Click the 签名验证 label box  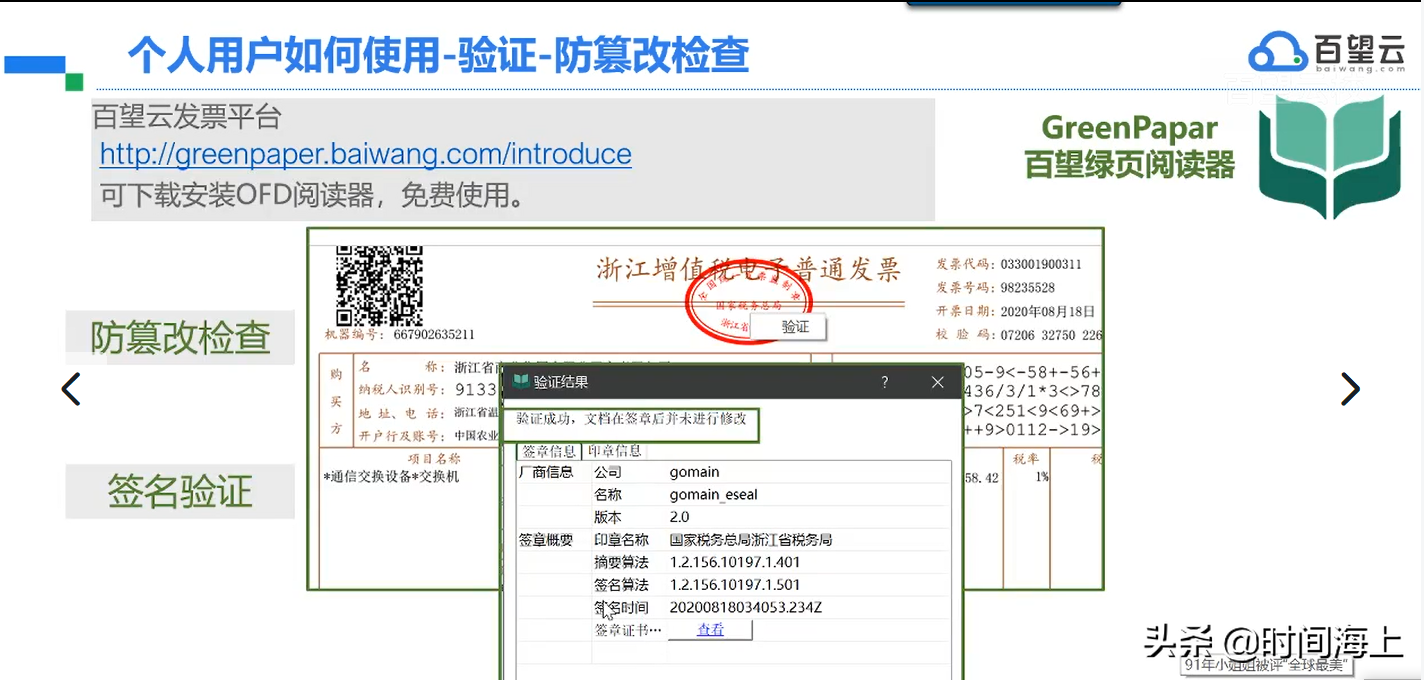pyautogui.click(x=180, y=491)
